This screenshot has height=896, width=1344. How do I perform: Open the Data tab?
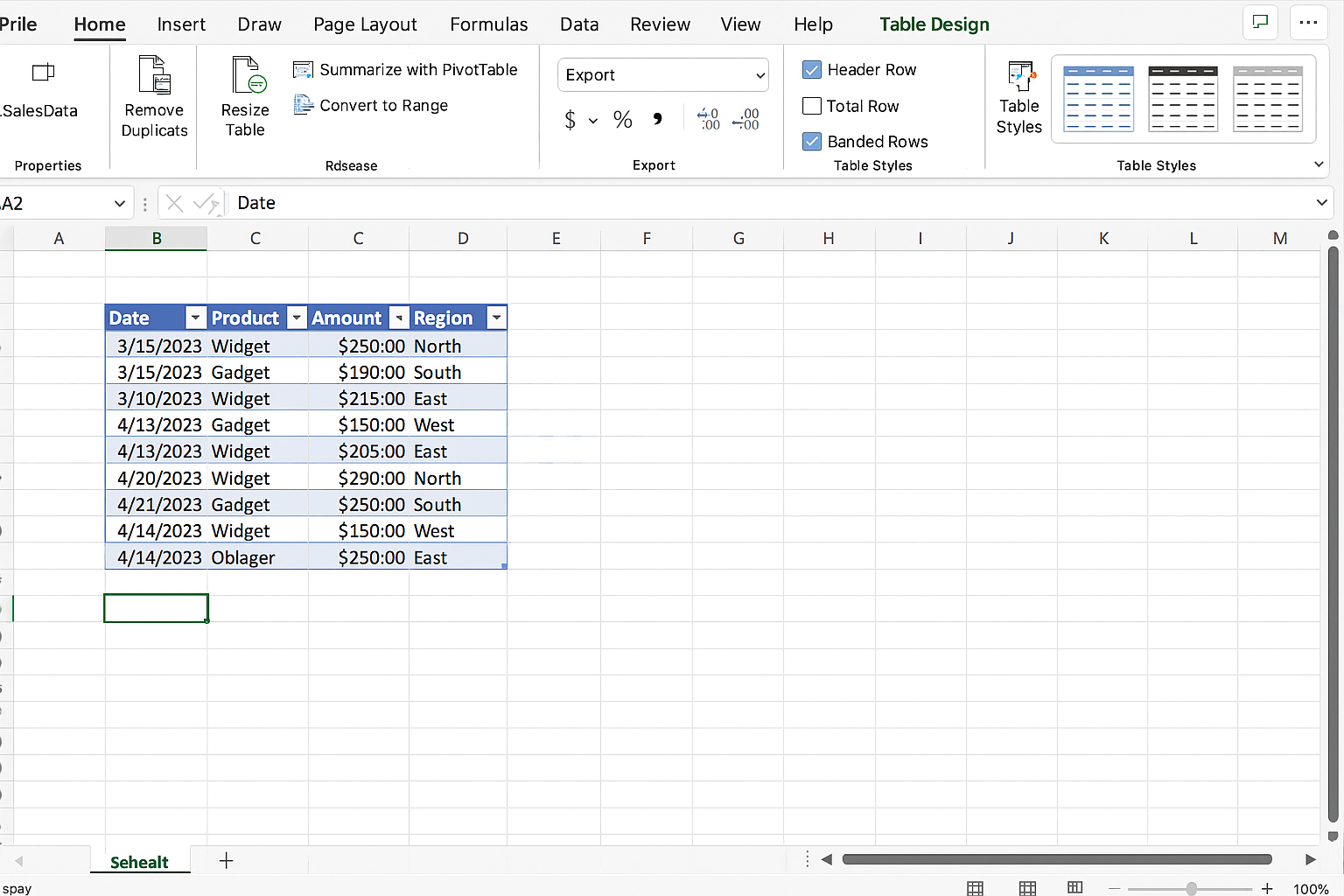(x=579, y=24)
